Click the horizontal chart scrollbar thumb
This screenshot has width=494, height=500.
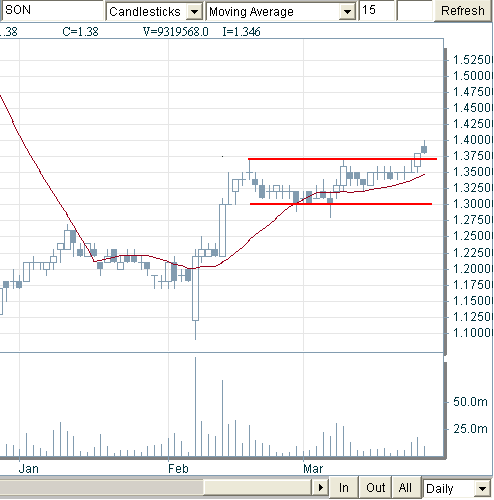pyautogui.click(x=257, y=488)
